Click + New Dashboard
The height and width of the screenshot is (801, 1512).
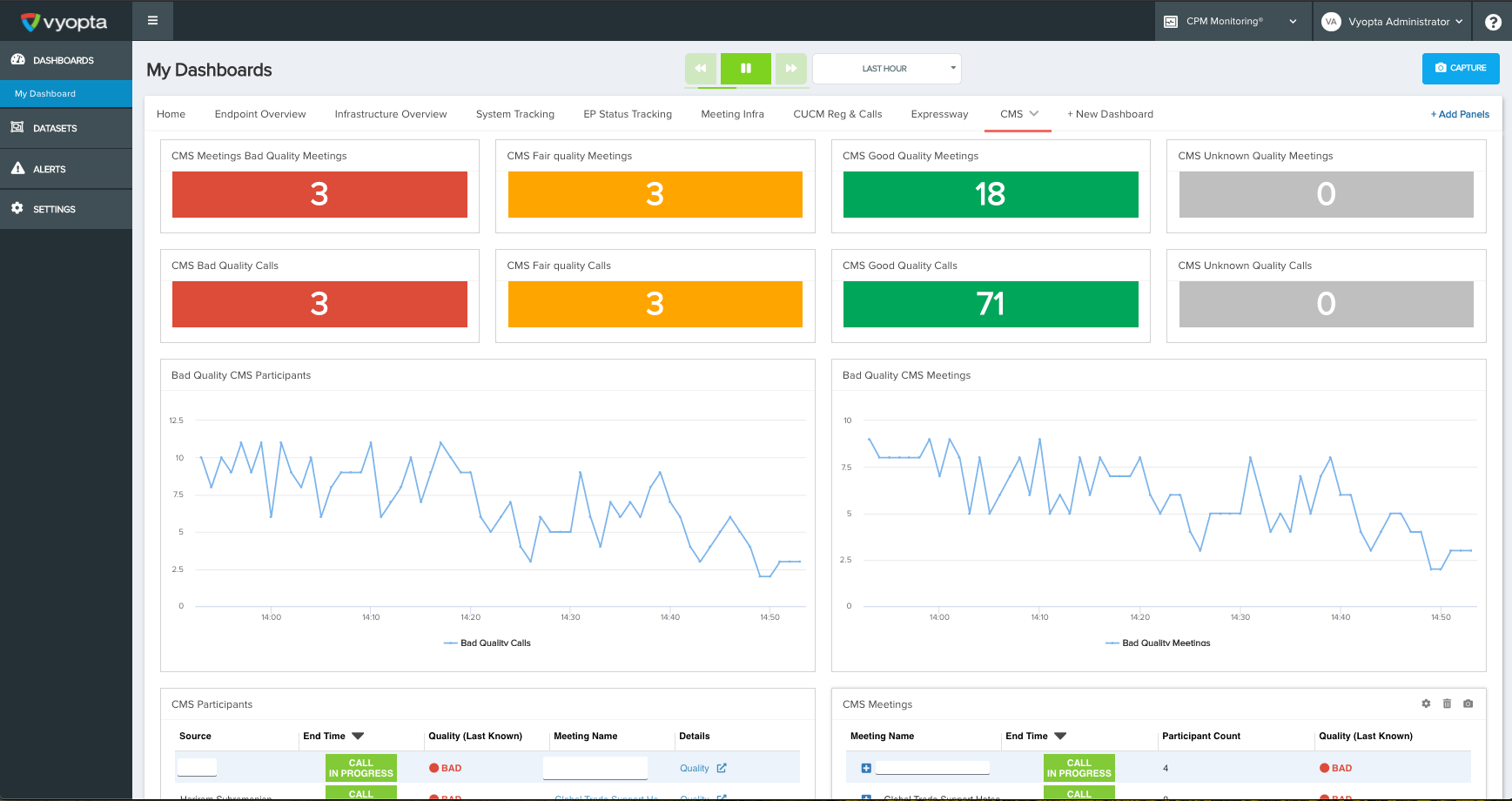click(1110, 114)
